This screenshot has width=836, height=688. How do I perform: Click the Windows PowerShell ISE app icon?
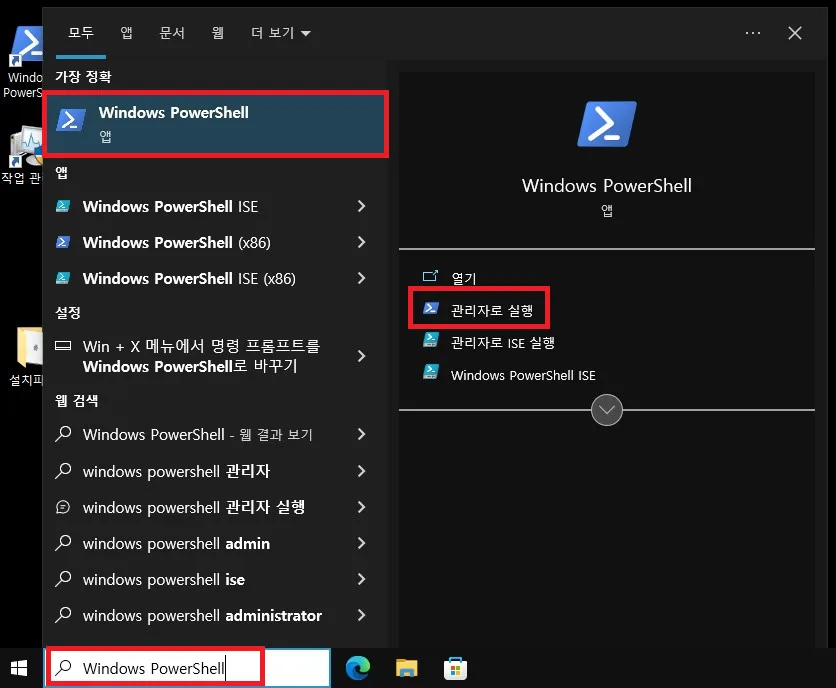pyautogui.click(x=63, y=206)
